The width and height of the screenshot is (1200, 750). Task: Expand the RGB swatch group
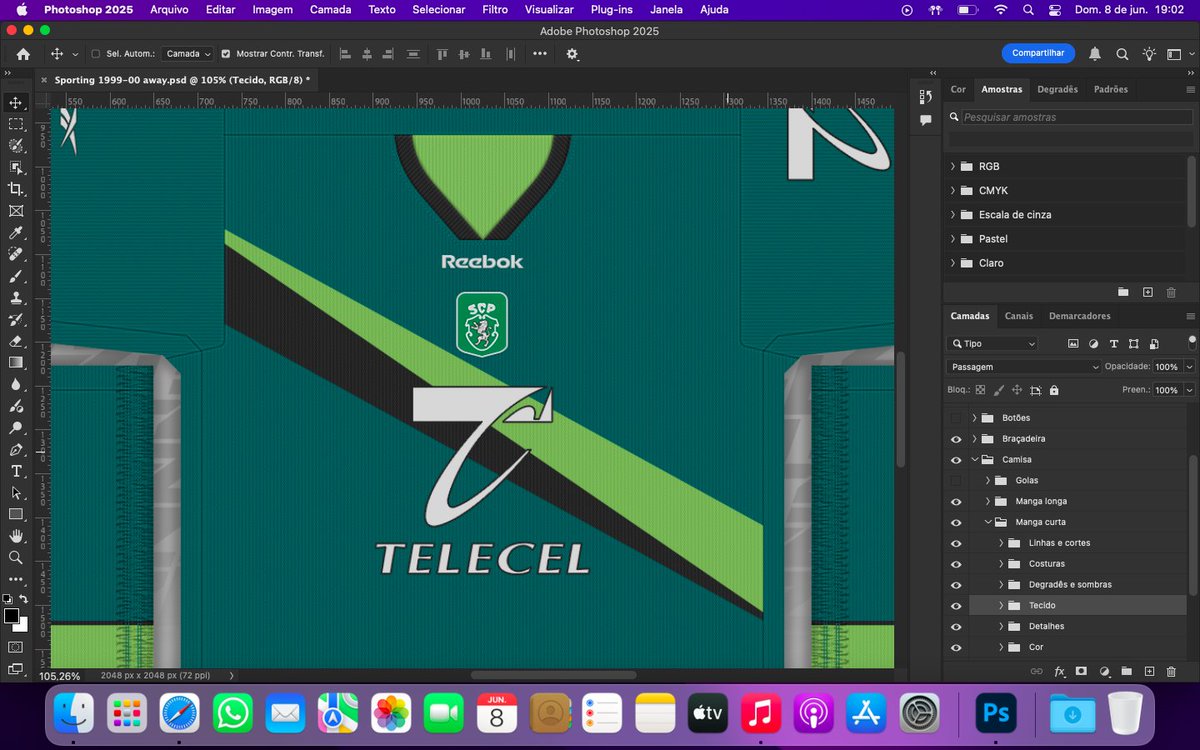pos(953,167)
